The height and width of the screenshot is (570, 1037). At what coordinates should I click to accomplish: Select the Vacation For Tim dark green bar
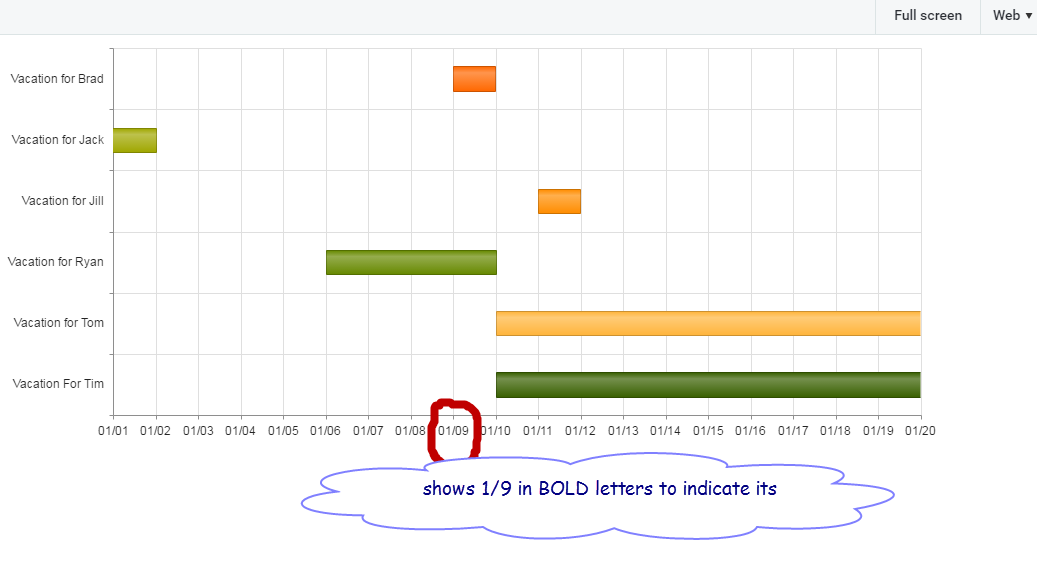point(708,385)
